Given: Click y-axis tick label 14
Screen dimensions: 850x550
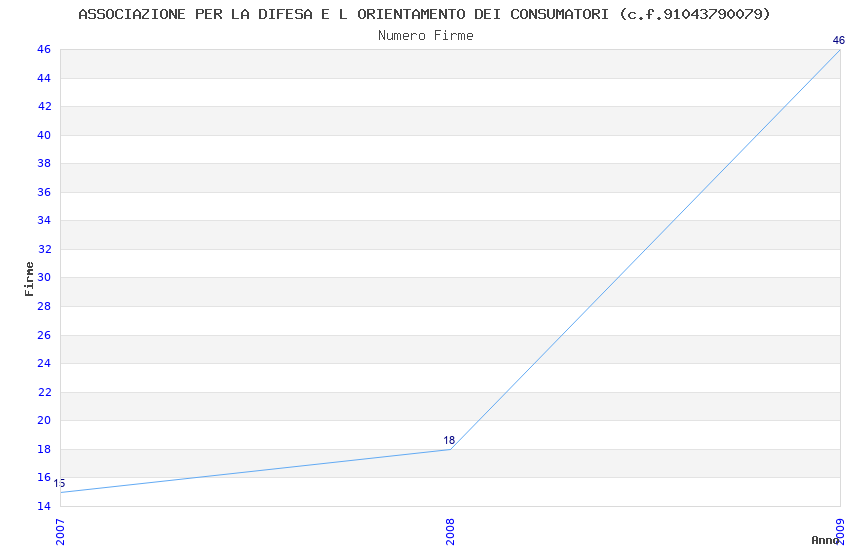Looking at the screenshot, I should click(44, 506).
